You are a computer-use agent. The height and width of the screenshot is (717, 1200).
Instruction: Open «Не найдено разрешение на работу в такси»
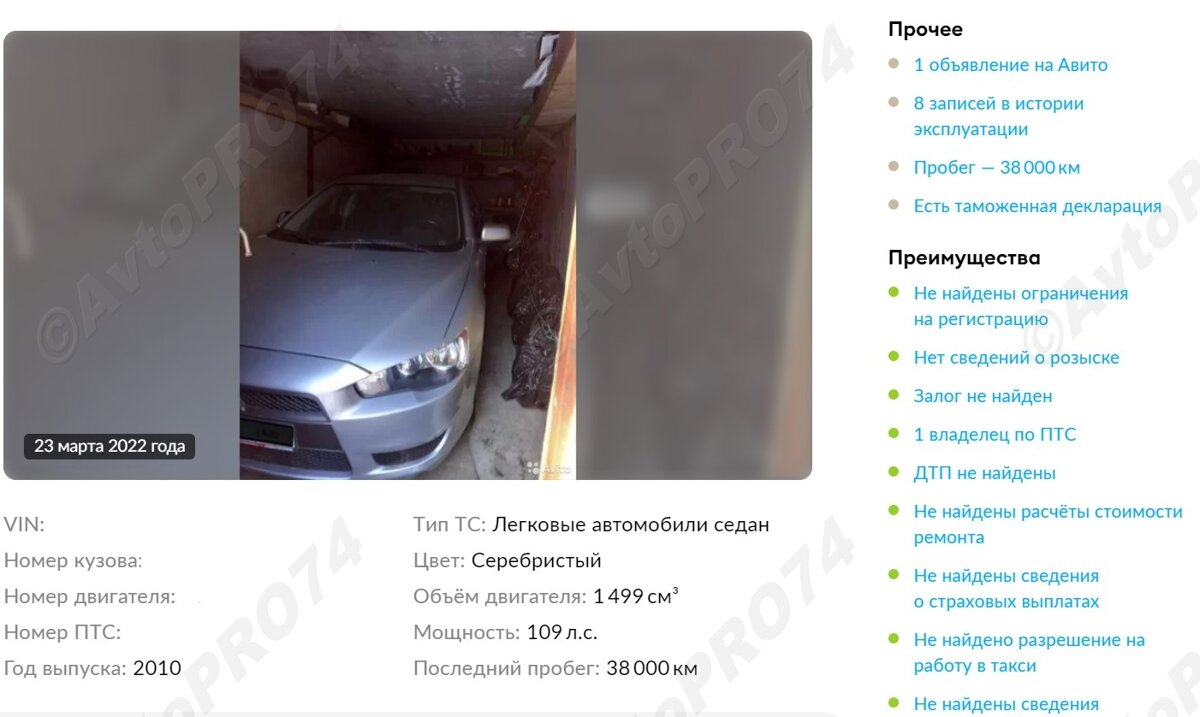coord(1029,652)
